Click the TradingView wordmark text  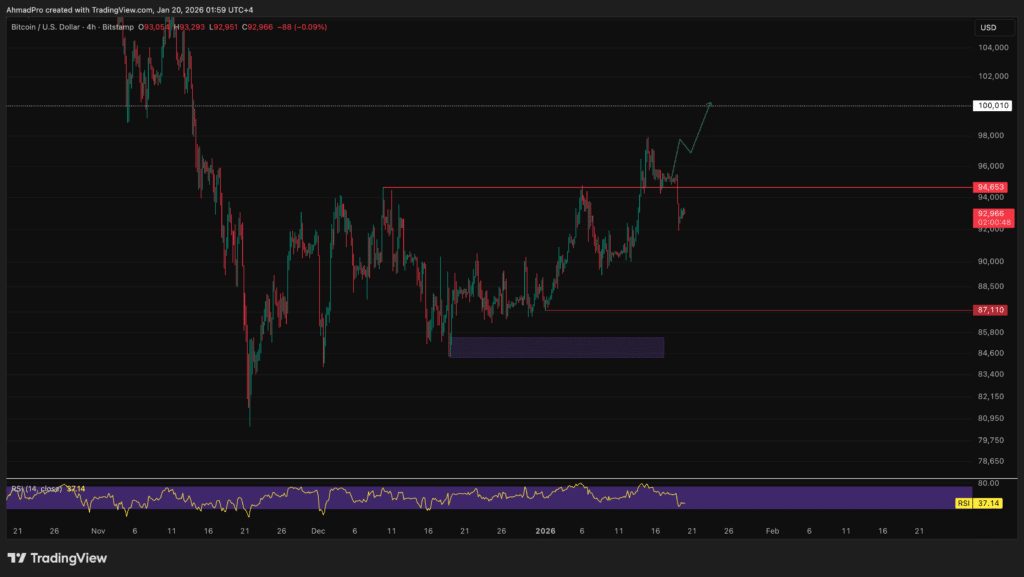point(68,558)
